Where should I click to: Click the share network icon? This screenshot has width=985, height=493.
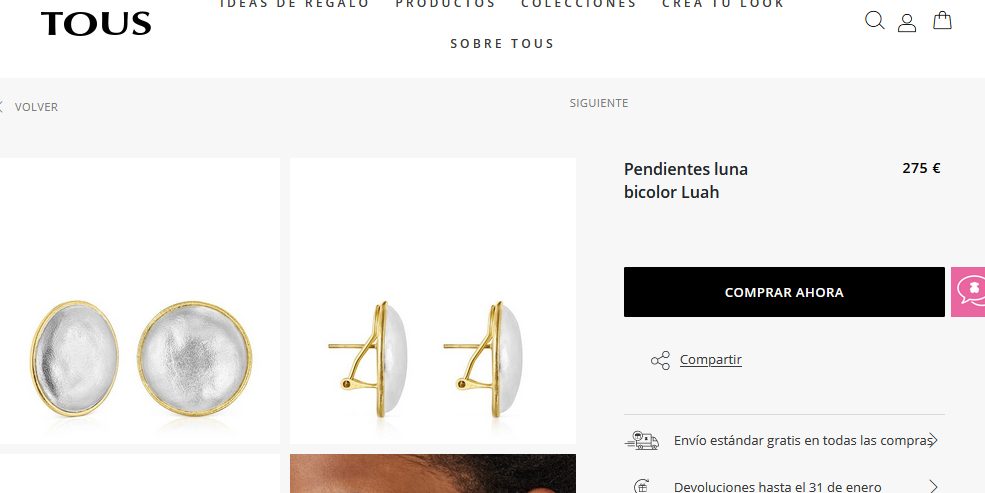tap(660, 360)
